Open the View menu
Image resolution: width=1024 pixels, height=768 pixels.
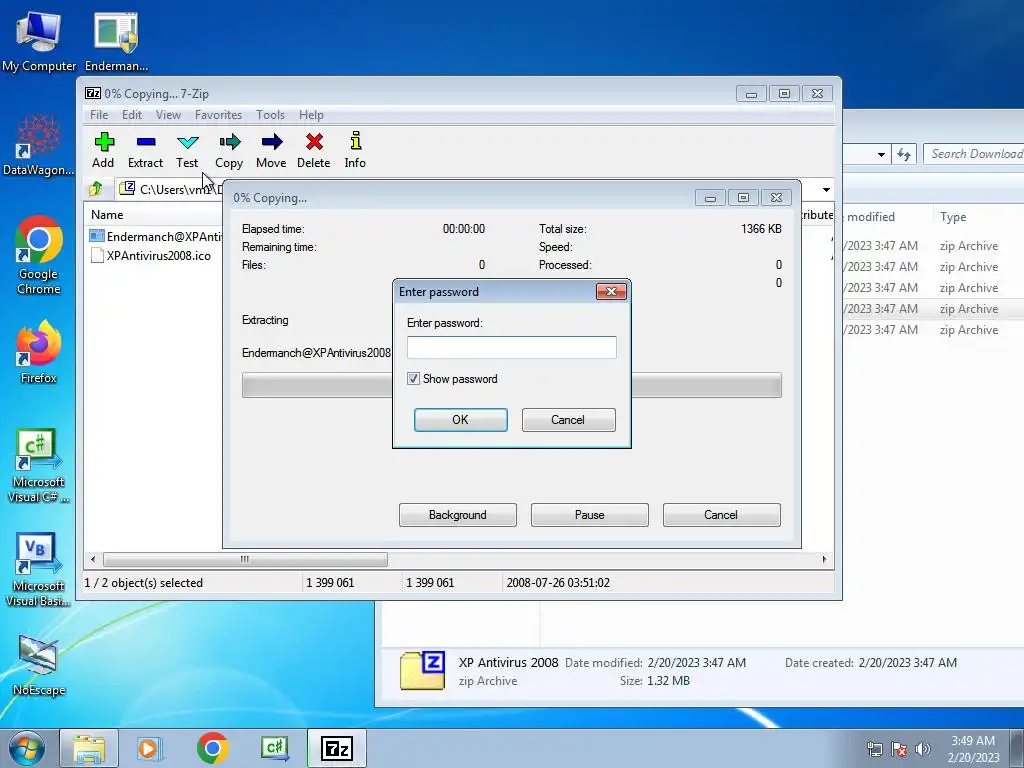click(x=168, y=115)
